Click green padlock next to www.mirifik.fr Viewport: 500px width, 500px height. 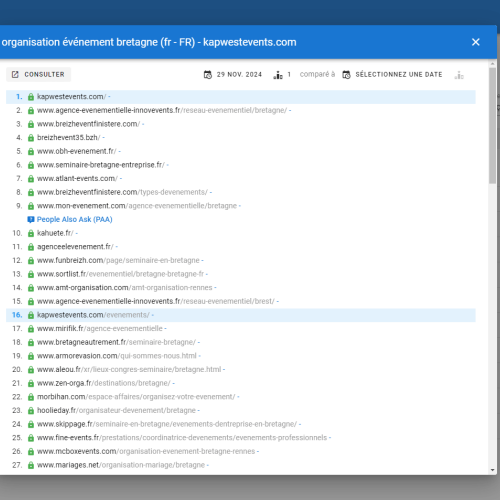pos(31,329)
